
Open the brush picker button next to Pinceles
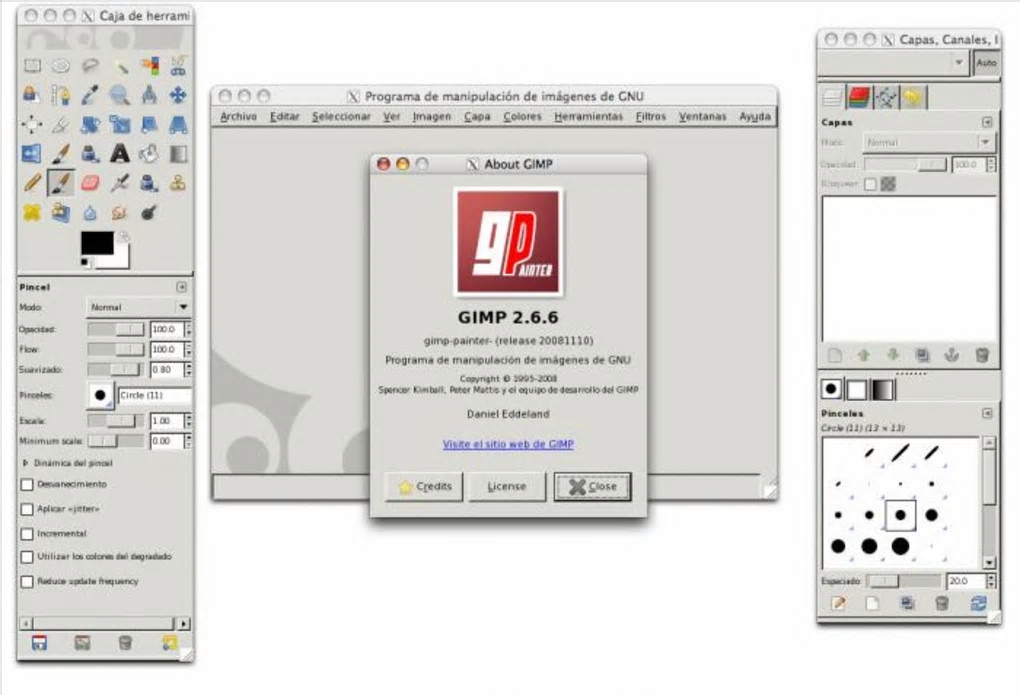pos(100,395)
